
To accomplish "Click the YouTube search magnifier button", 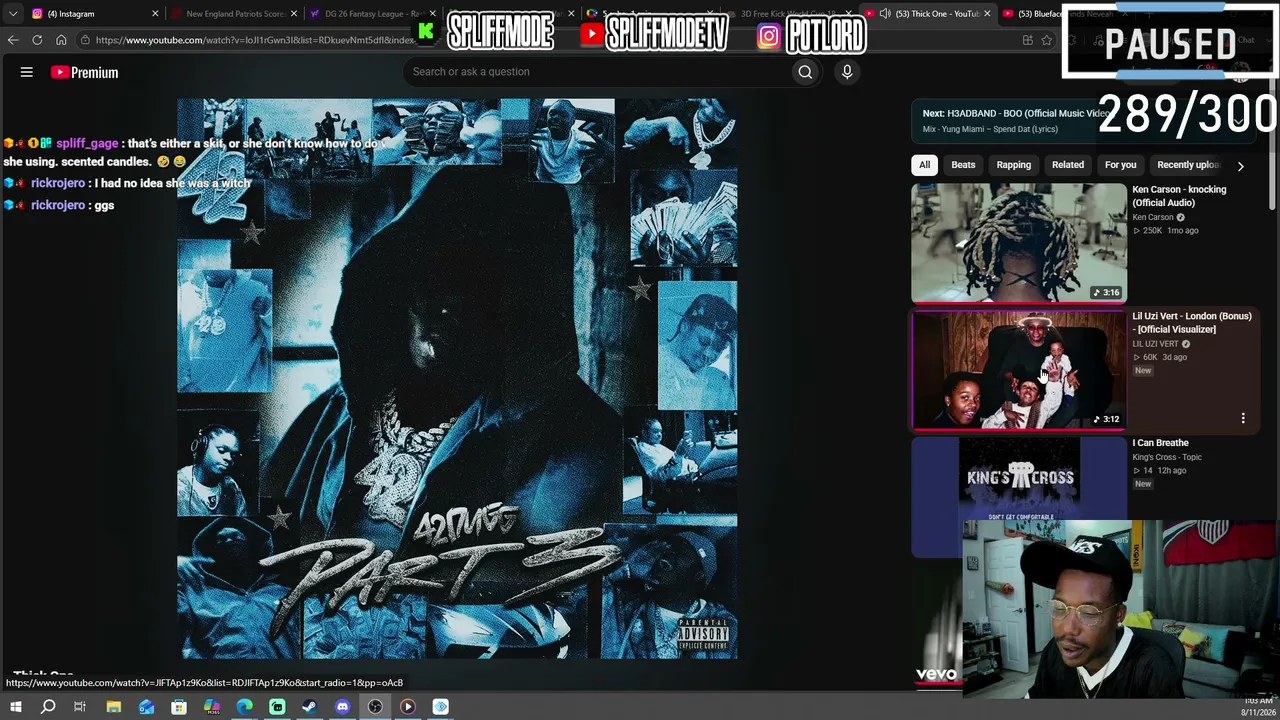I will pyautogui.click(x=805, y=72).
